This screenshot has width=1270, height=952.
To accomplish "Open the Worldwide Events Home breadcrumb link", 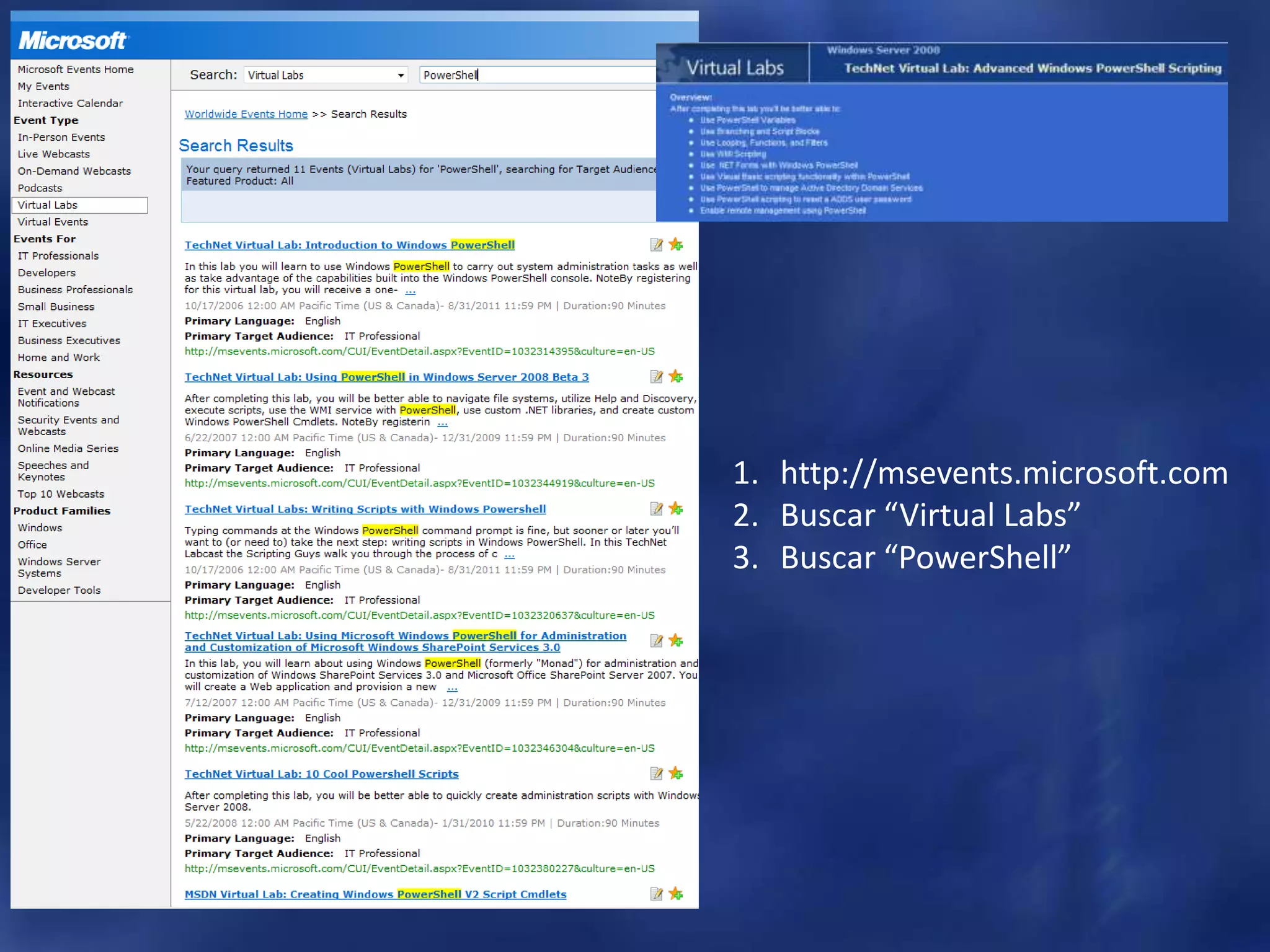I will (246, 114).
